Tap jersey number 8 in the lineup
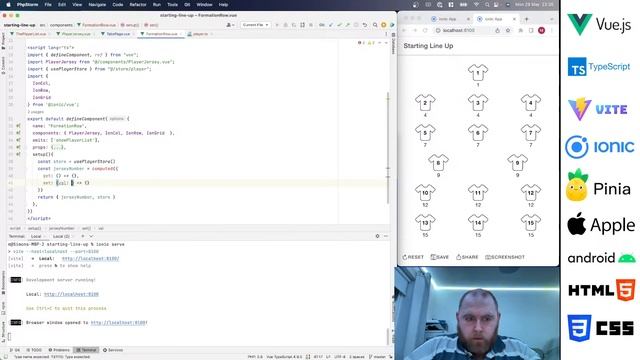The image size is (640, 360). pos(438,163)
